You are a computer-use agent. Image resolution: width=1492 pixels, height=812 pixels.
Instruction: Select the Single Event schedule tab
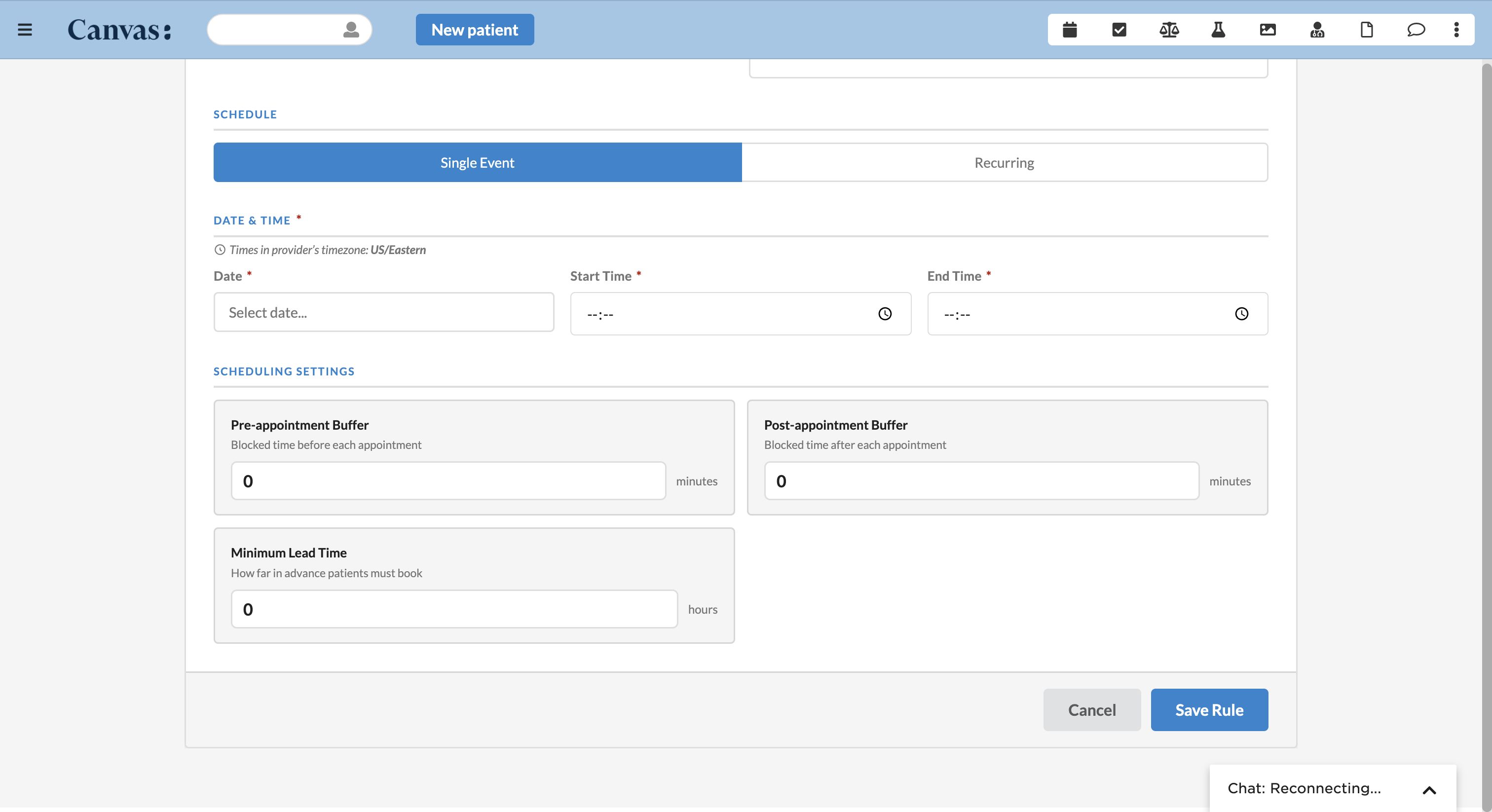click(x=477, y=162)
